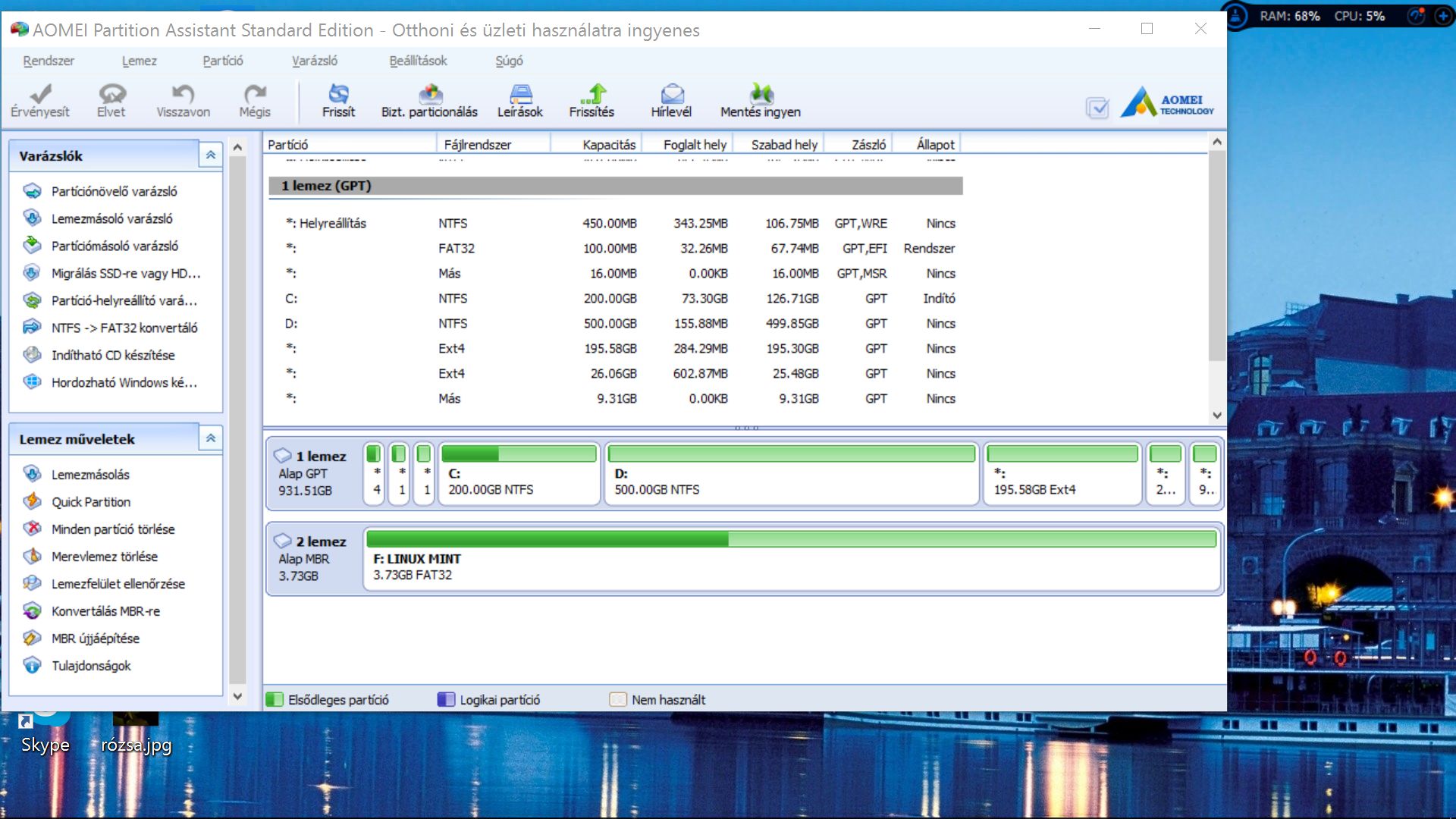
Task: Select the 2 lemez disk label
Action: pyautogui.click(x=314, y=559)
